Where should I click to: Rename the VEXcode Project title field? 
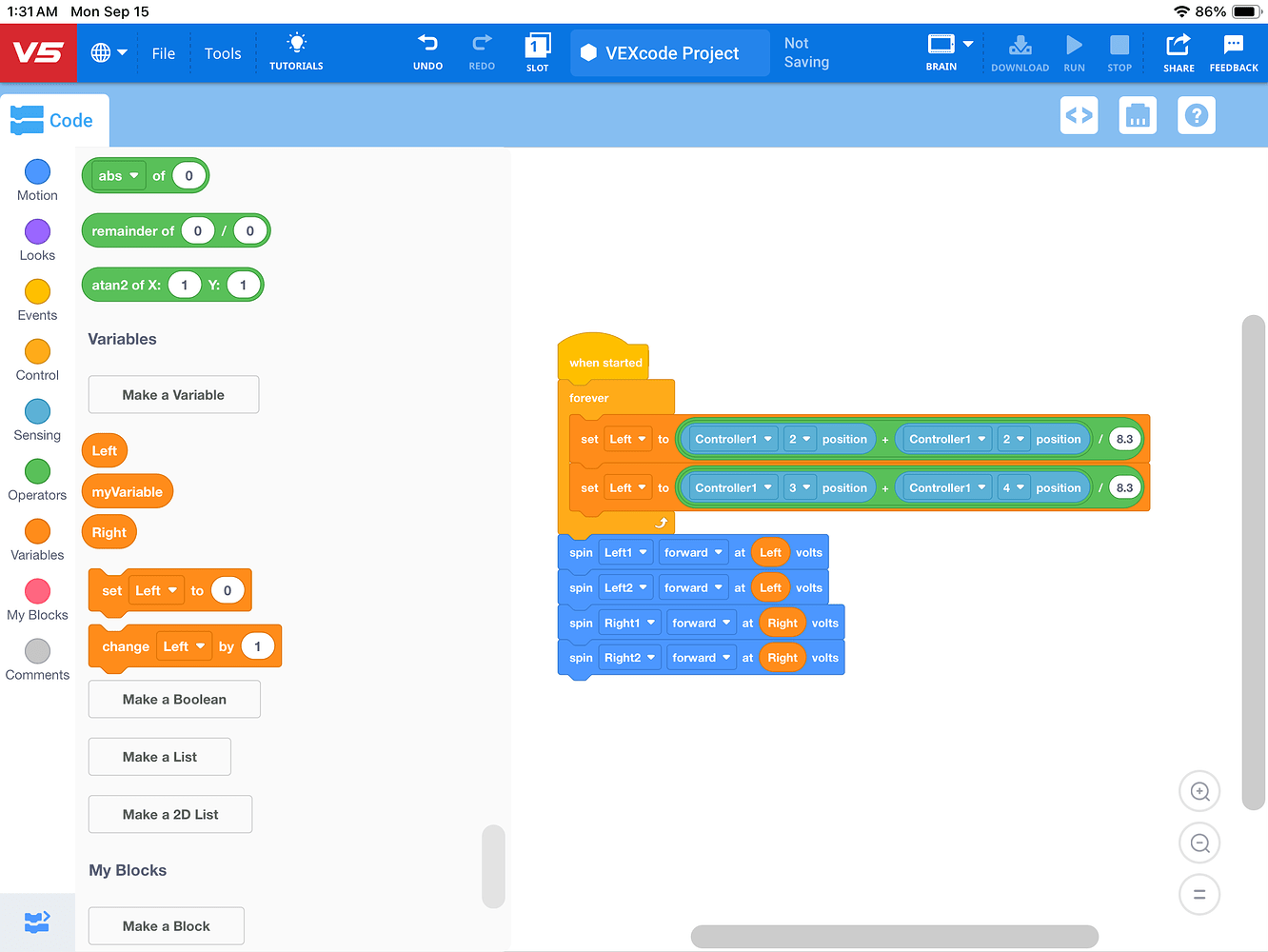click(669, 52)
